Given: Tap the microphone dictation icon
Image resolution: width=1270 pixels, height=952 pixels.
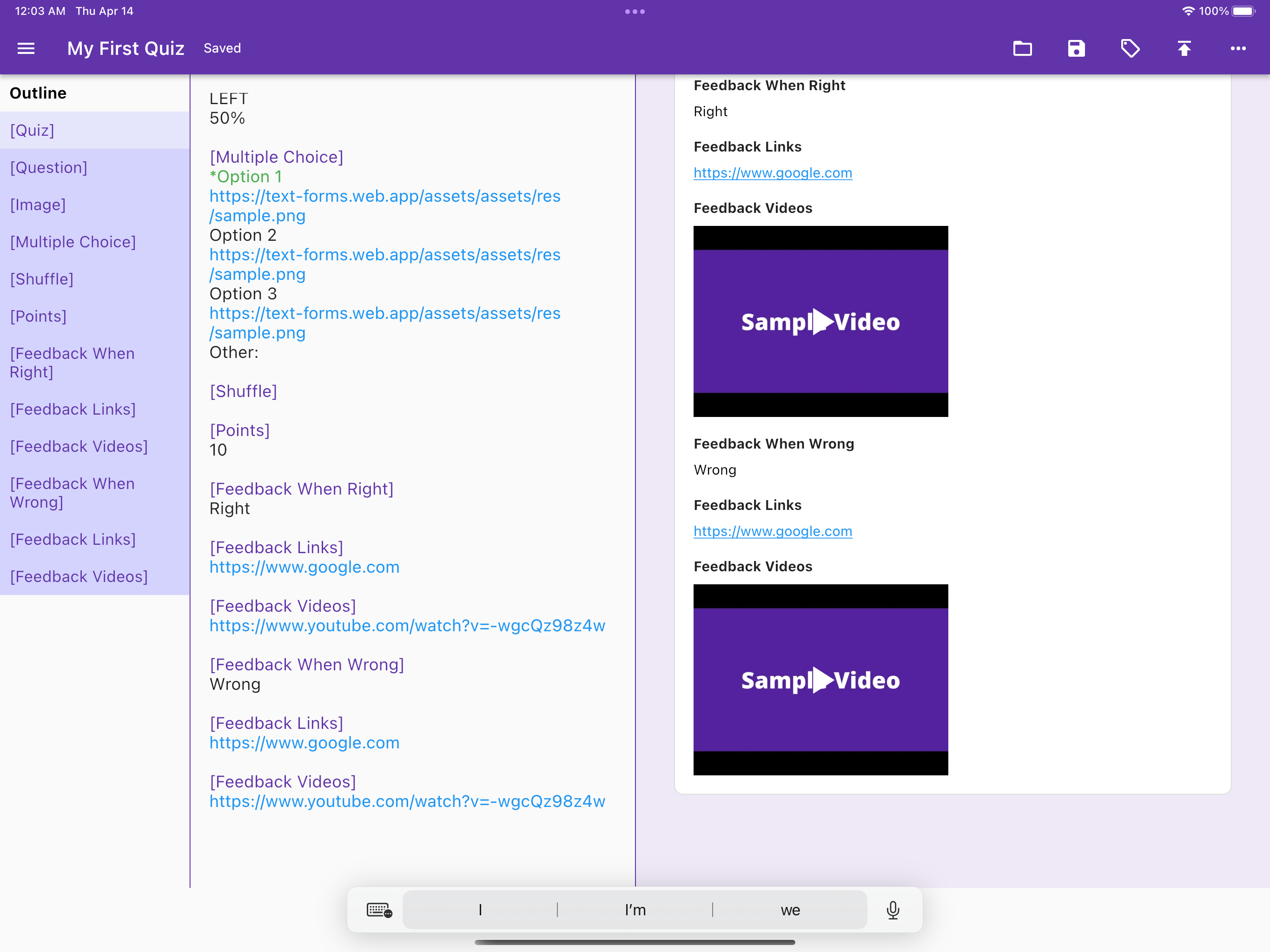Looking at the screenshot, I should 893,910.
